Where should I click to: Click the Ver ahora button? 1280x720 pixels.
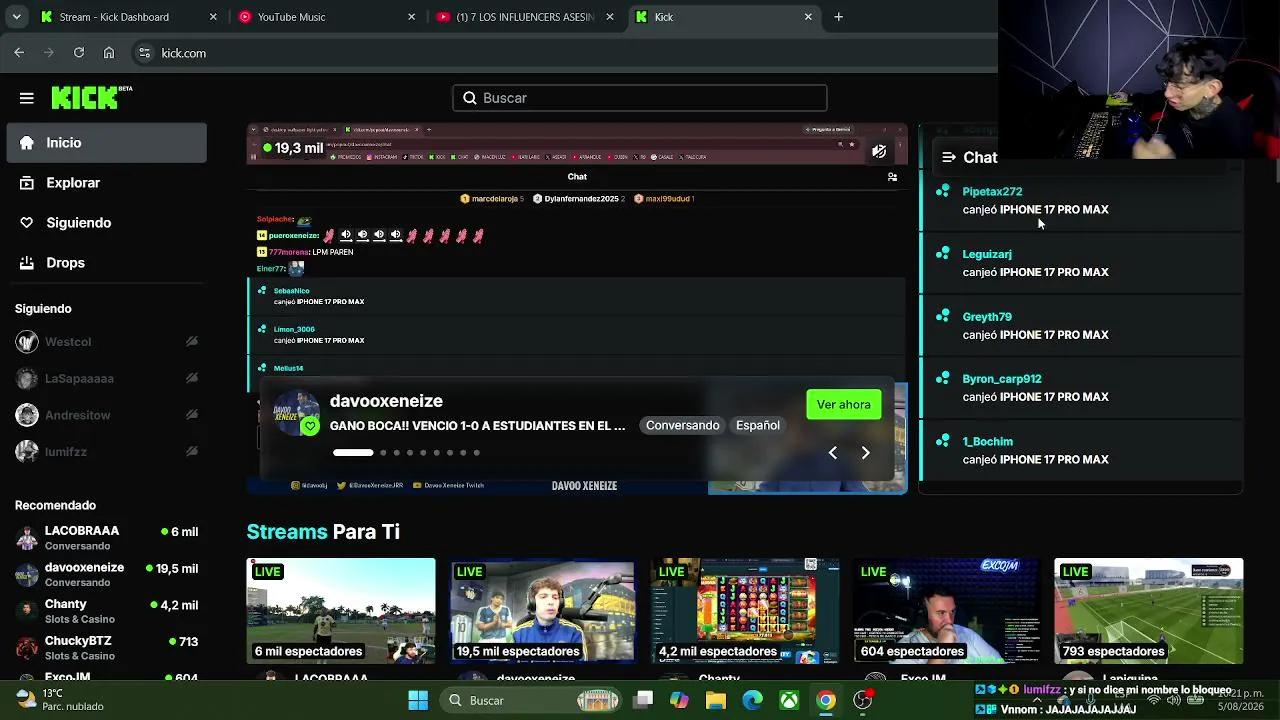coord(843,404)
